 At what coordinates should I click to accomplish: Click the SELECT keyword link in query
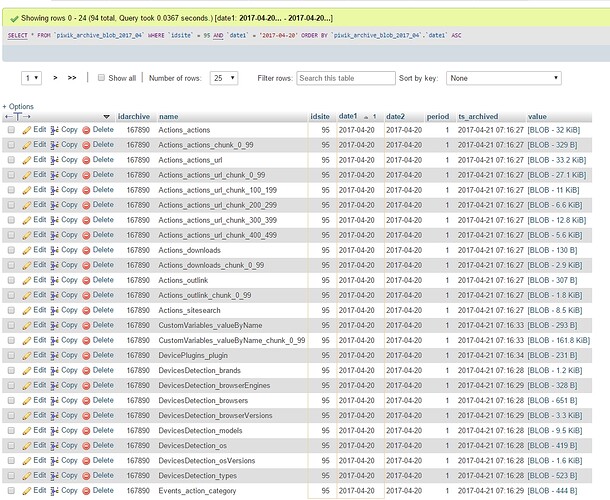(18, 35)
